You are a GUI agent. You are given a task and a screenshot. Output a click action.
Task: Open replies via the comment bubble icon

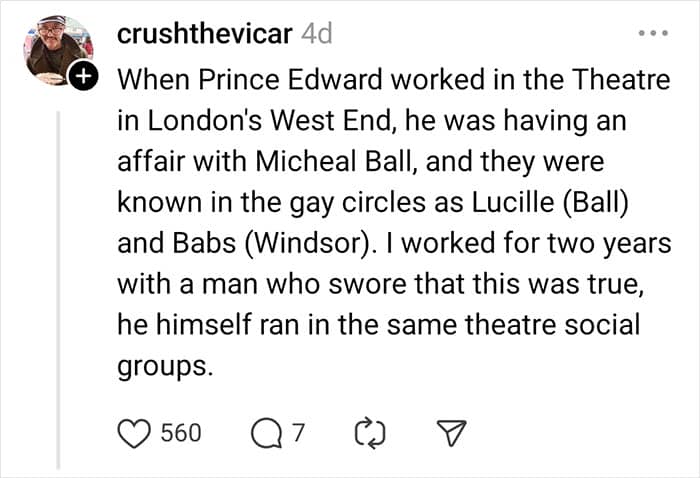click(266, 432)
